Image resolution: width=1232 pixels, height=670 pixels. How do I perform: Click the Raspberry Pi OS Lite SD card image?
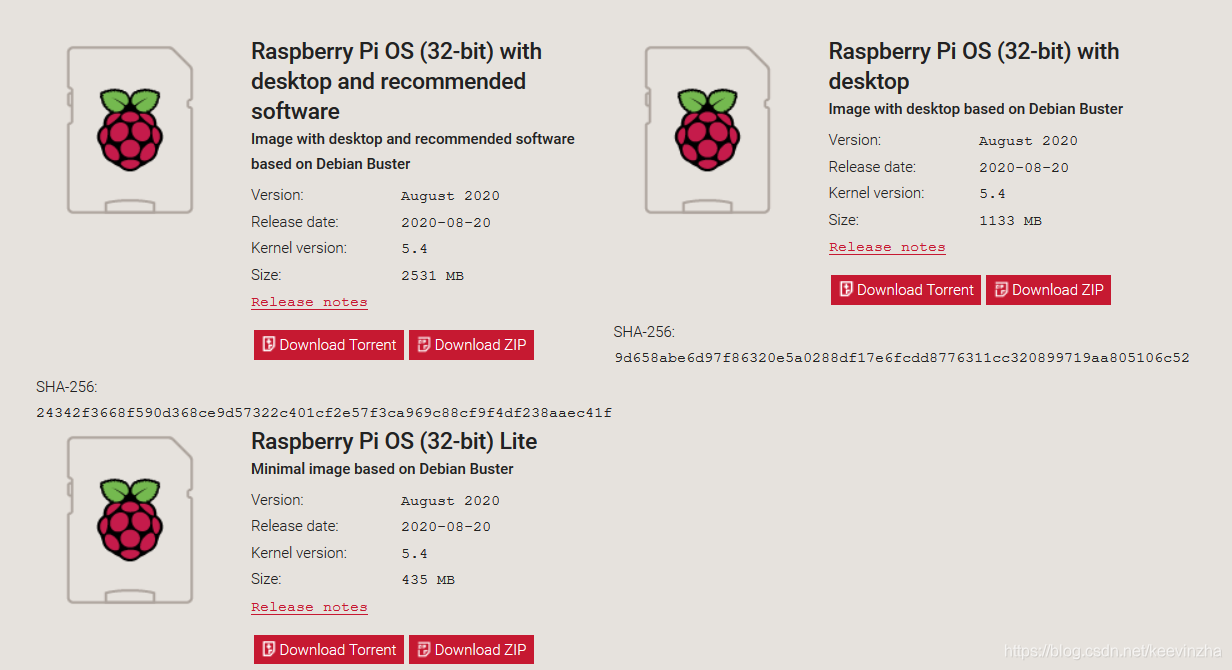[130, 520]
